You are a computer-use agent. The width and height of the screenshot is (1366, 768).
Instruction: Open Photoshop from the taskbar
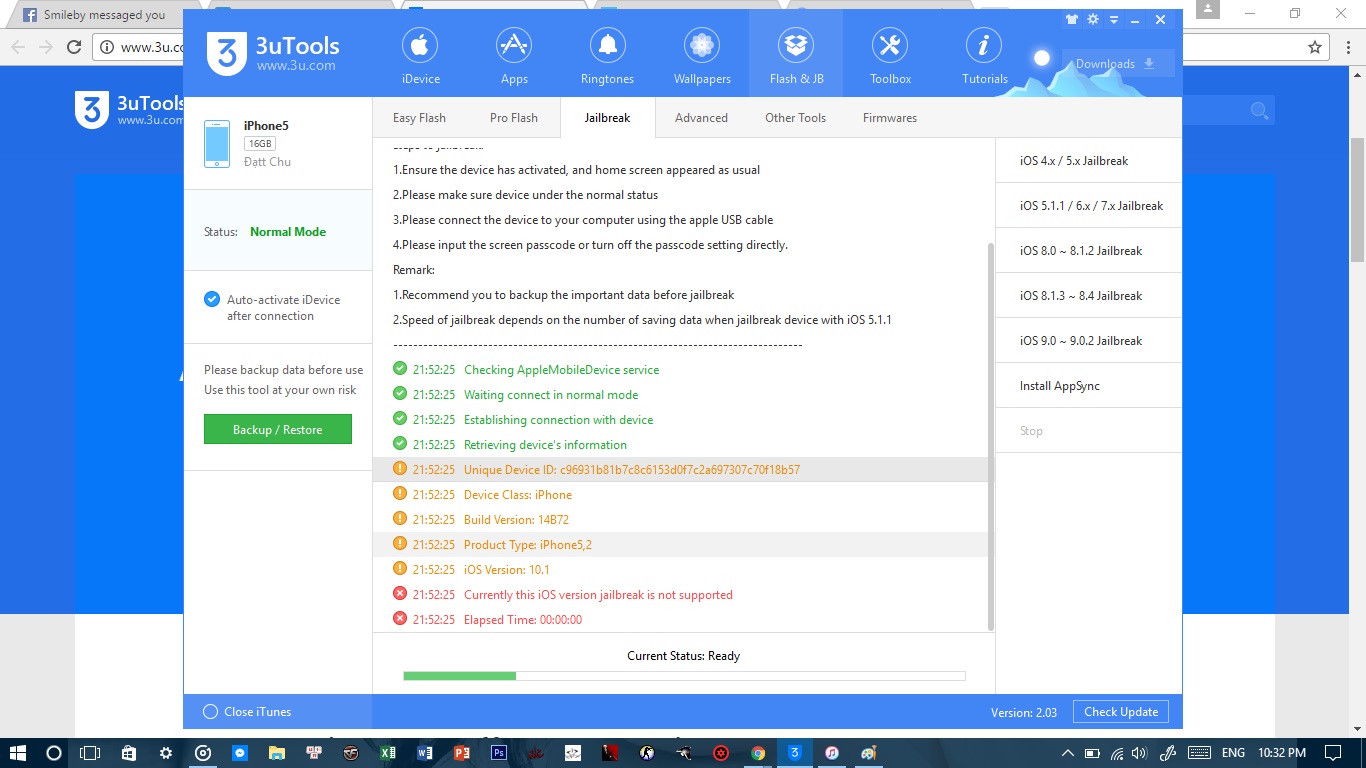click(499, 753)
